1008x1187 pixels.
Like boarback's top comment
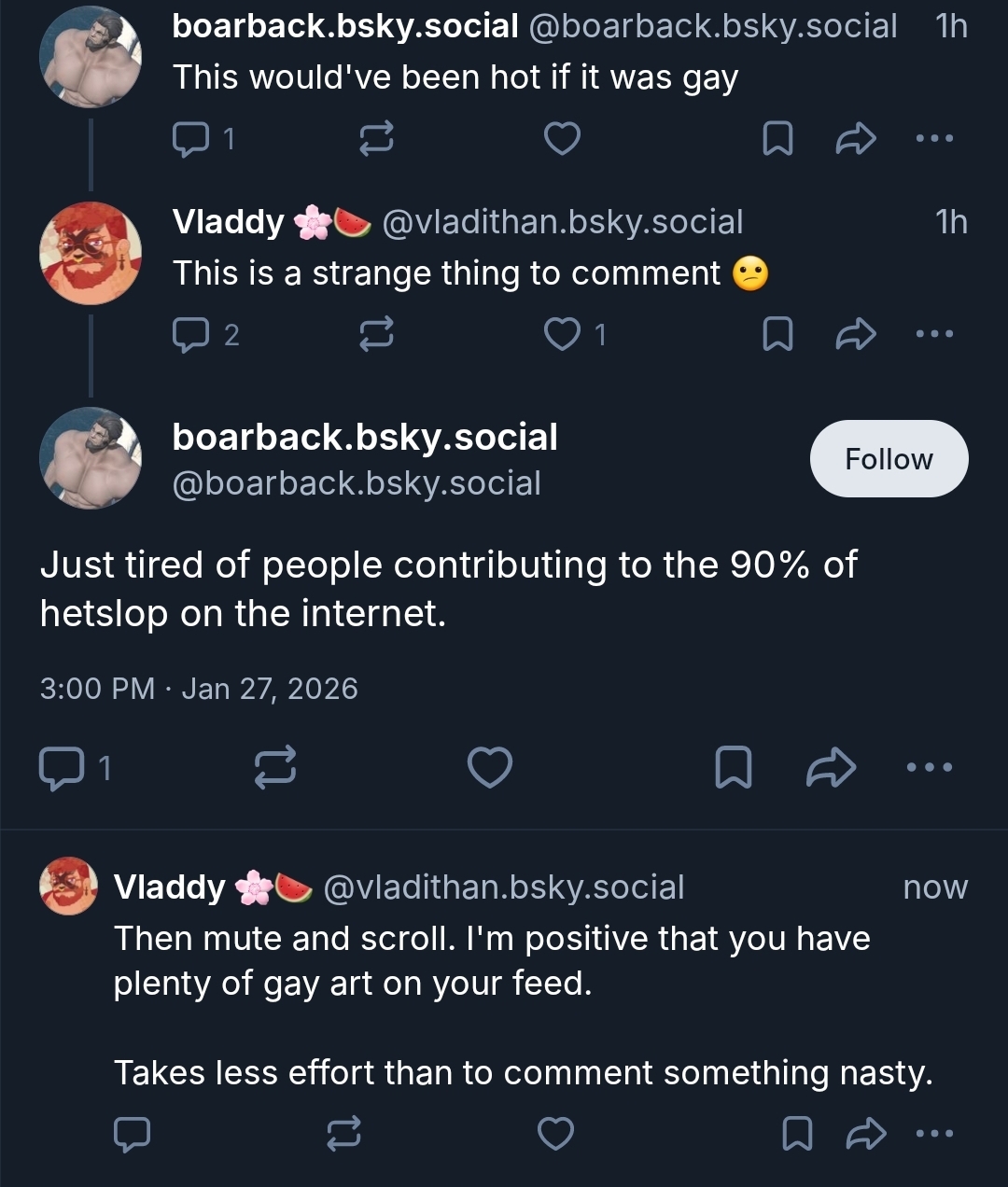562,139
